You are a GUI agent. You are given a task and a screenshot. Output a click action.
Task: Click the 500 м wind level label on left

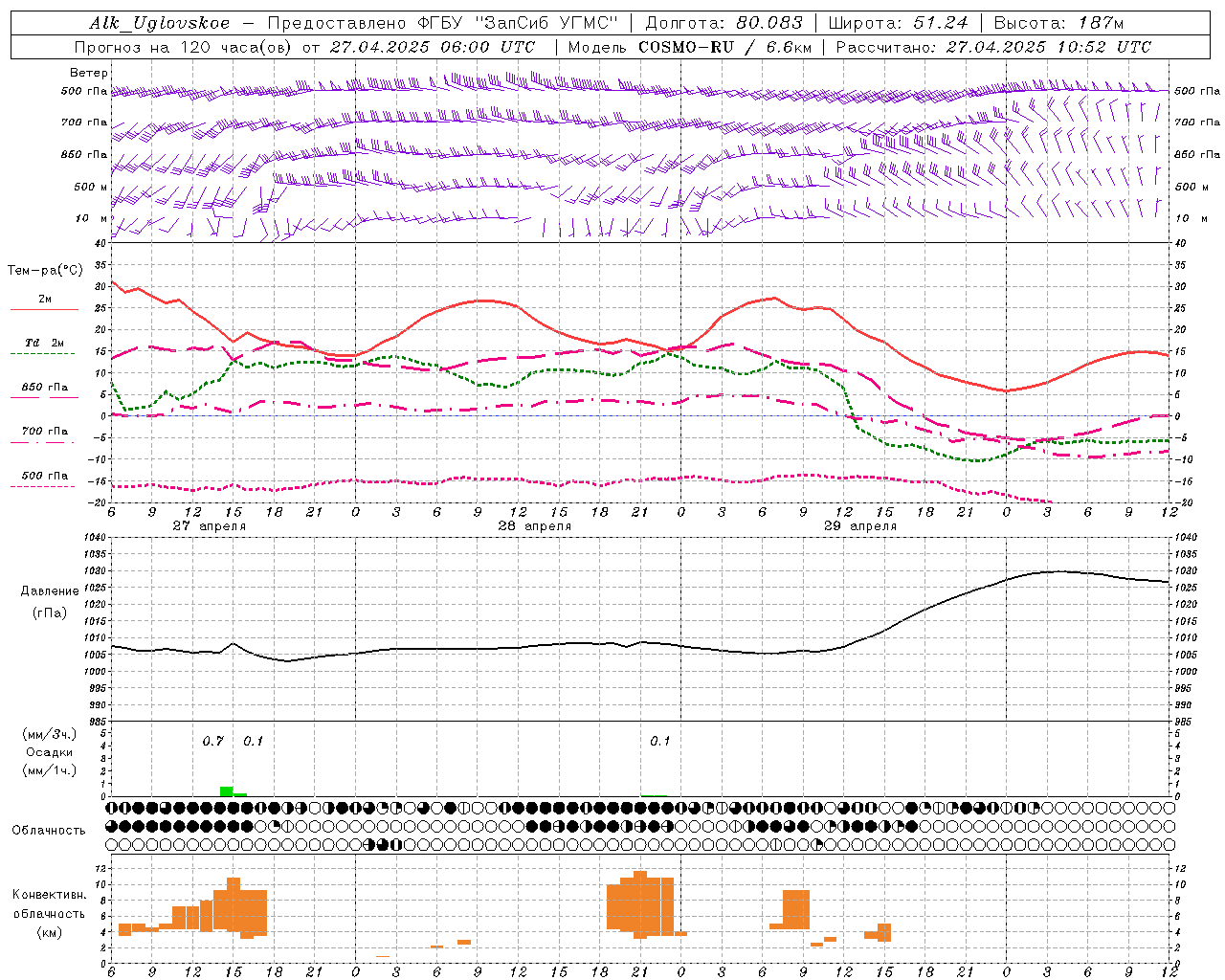point(91,187)
